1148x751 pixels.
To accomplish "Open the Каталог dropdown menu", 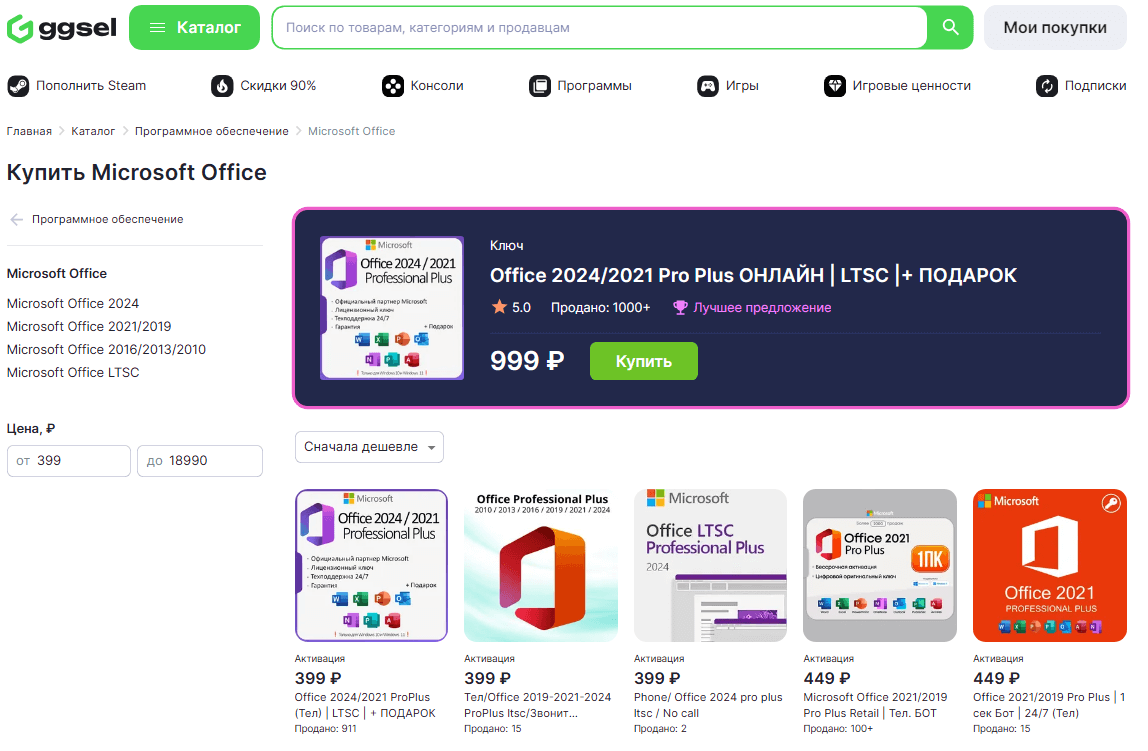I will [x=194, y=28].
